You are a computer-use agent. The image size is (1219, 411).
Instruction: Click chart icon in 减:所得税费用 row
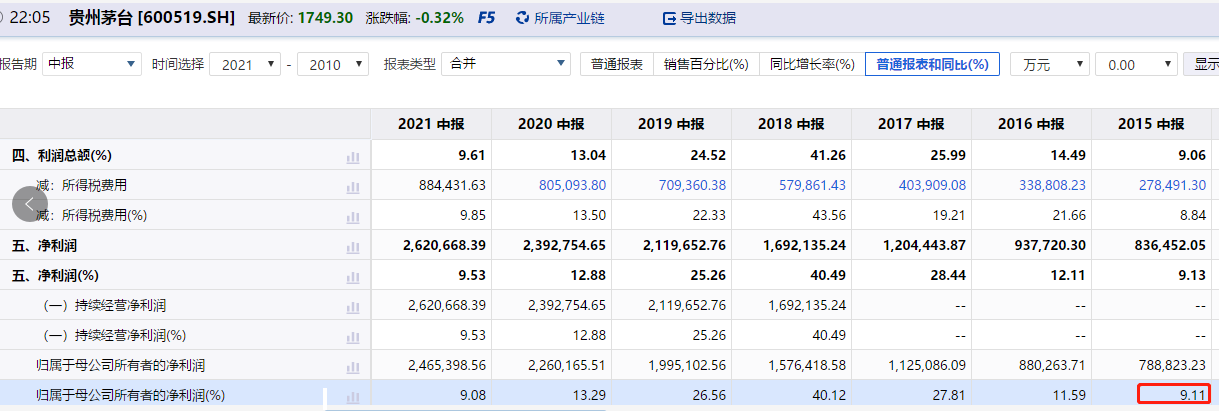(352, 187)
